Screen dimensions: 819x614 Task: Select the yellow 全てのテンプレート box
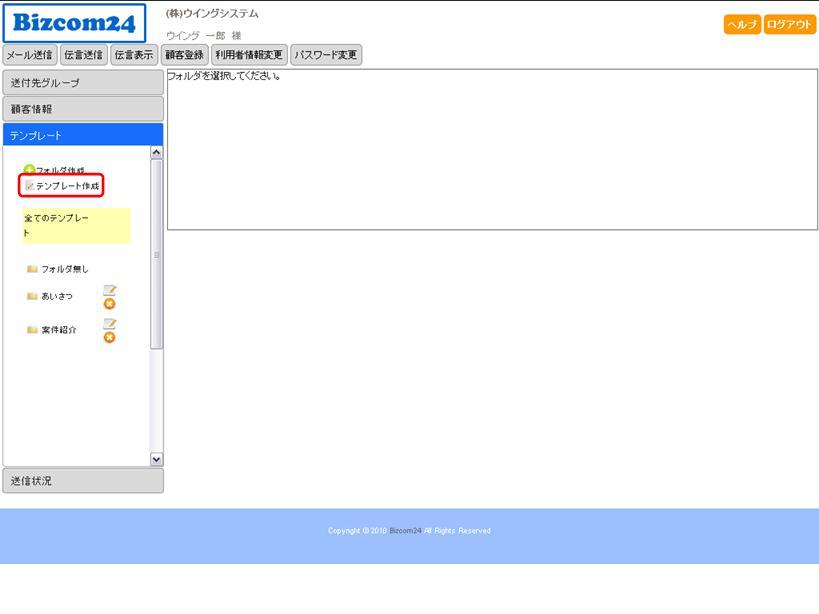pos(76,225)
